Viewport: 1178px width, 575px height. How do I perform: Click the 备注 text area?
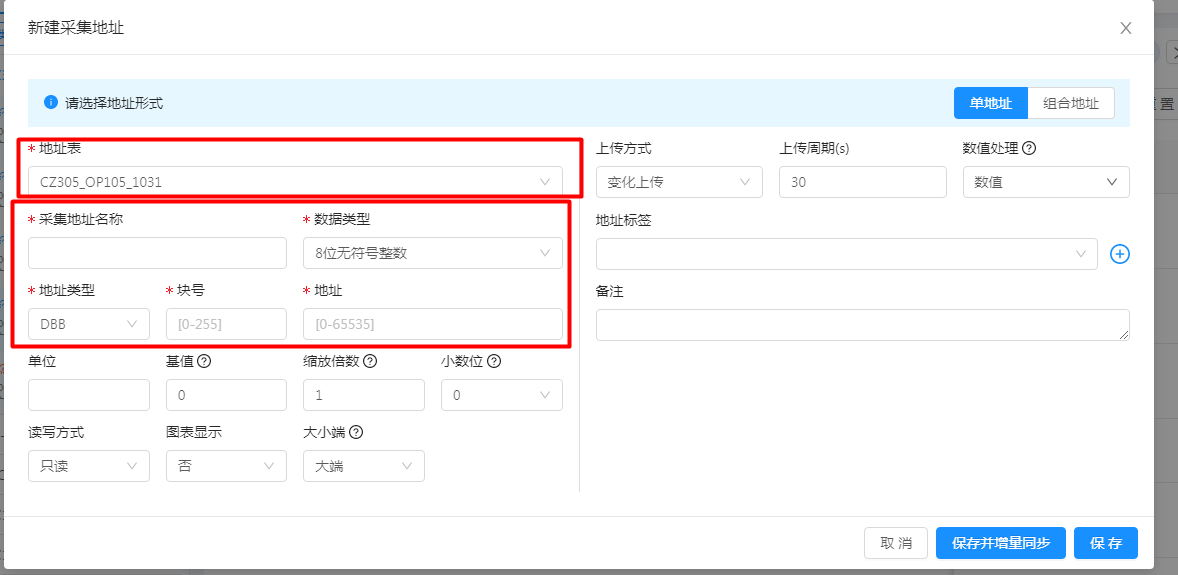862,325
